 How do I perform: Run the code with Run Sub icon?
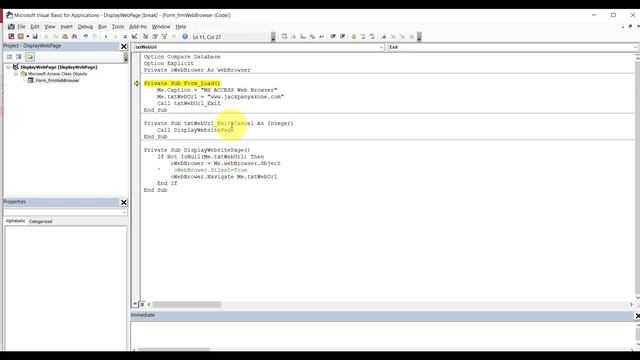pos(106,37)
